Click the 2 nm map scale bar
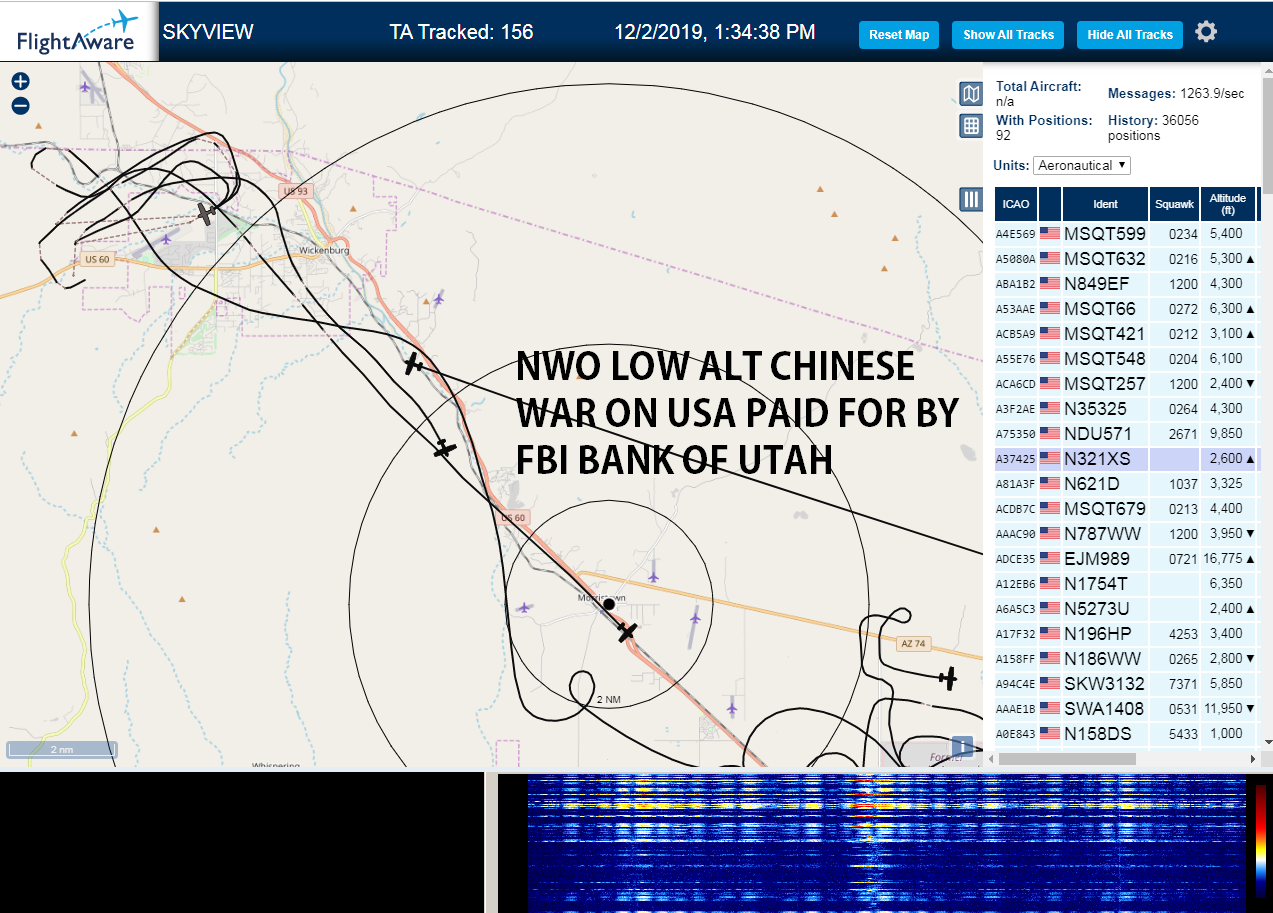 point(62,749)
